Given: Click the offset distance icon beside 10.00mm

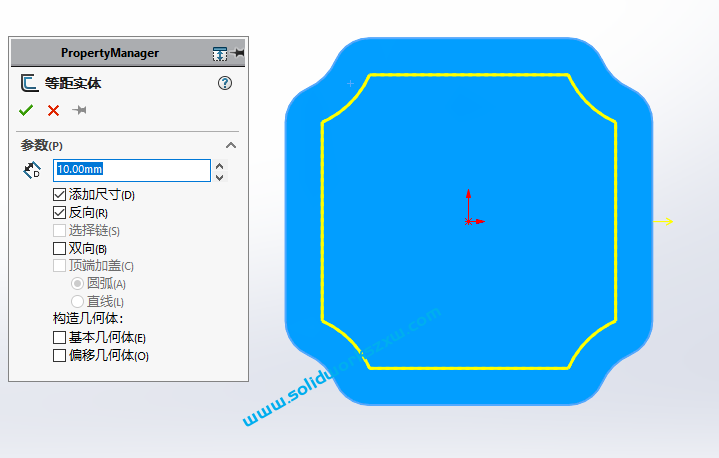Looking at the screenshot, I should pyautogui.click(x=31, y=170).
